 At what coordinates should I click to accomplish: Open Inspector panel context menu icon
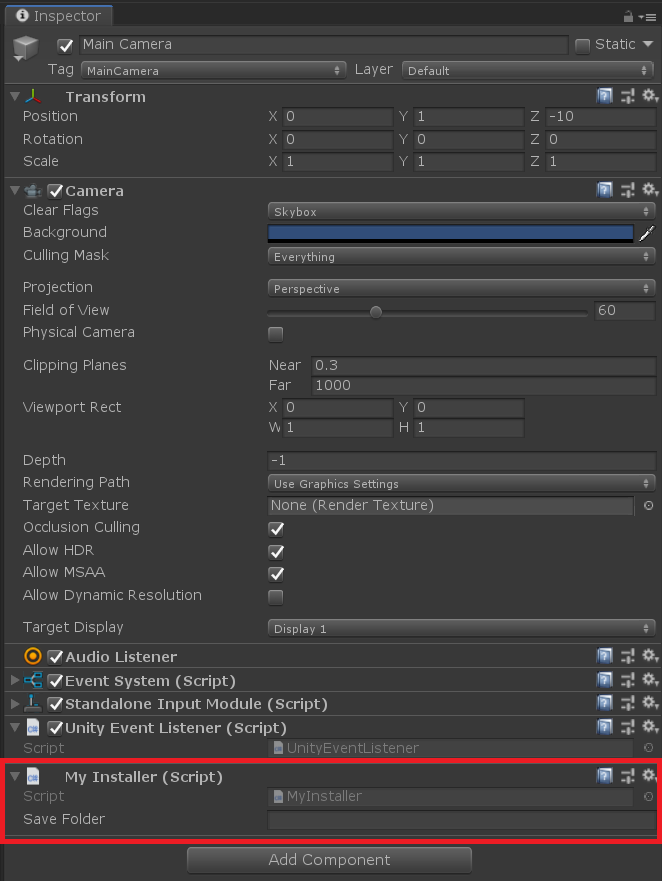648,17
